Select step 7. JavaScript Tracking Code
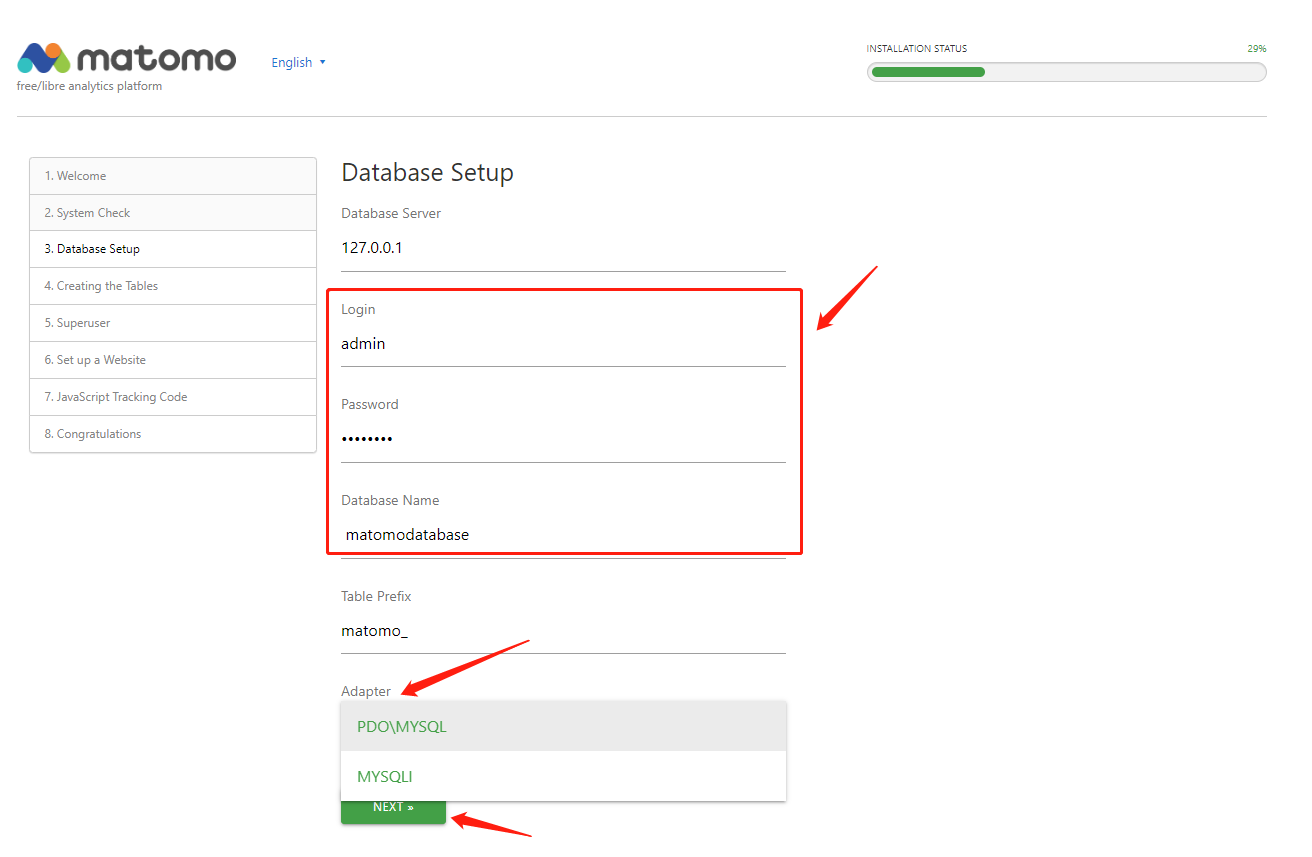 [x=173, y=397]
